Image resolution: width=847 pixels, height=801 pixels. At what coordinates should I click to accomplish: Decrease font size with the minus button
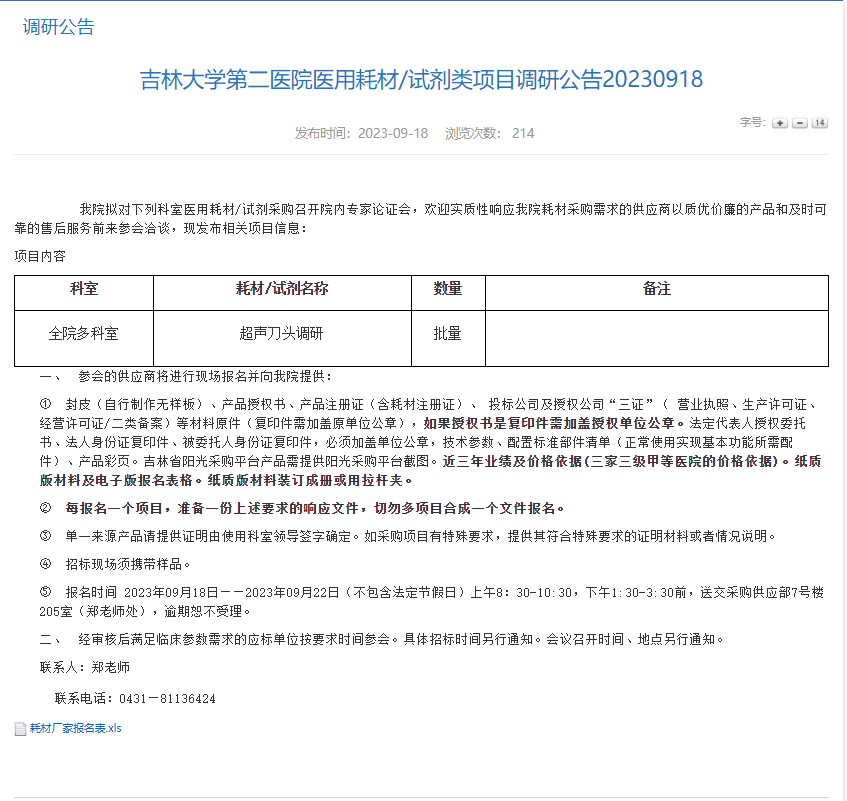pyautogui.click(x=799, y=123)
